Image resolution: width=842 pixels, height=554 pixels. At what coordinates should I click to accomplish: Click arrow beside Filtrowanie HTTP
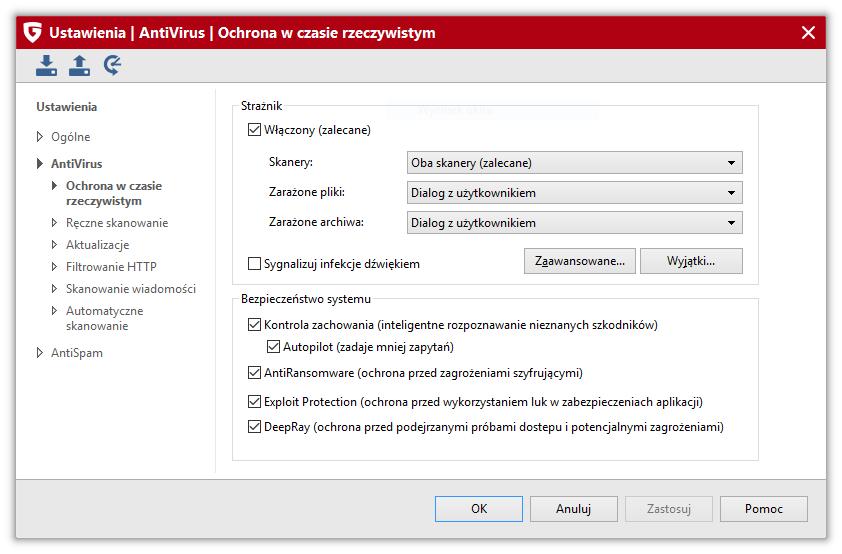(54, 267)
